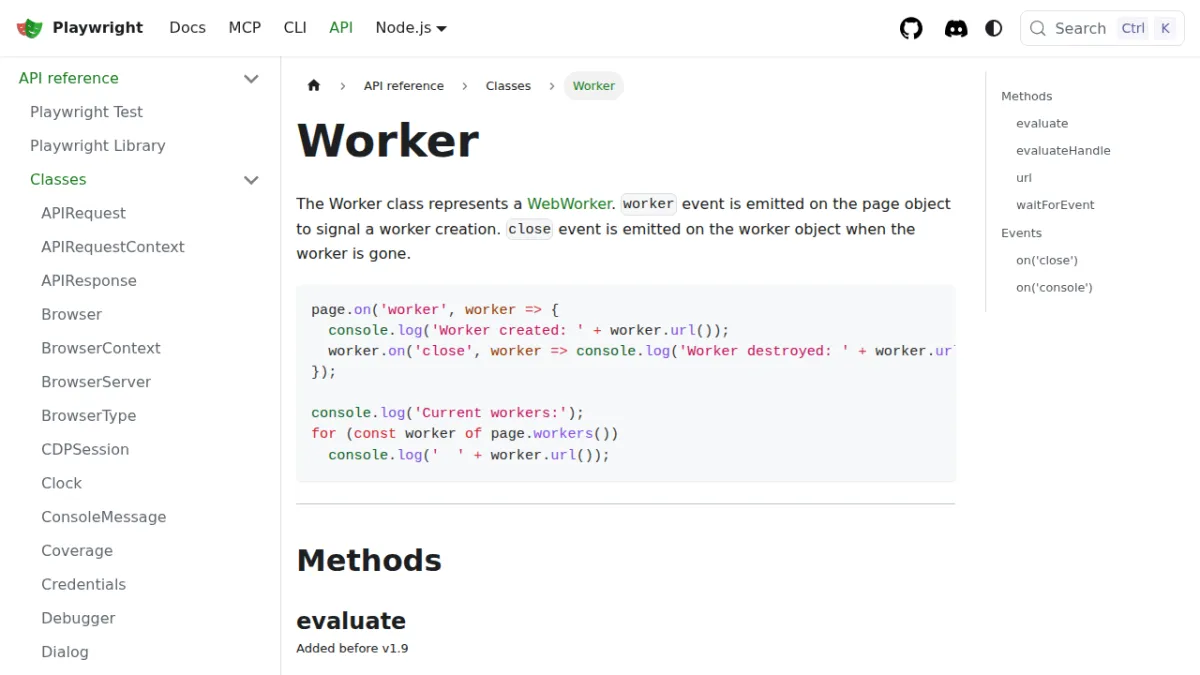Jump to waitForEvent in table of contents
This screenshot has height=675, width=1200.
(1055, 205)
